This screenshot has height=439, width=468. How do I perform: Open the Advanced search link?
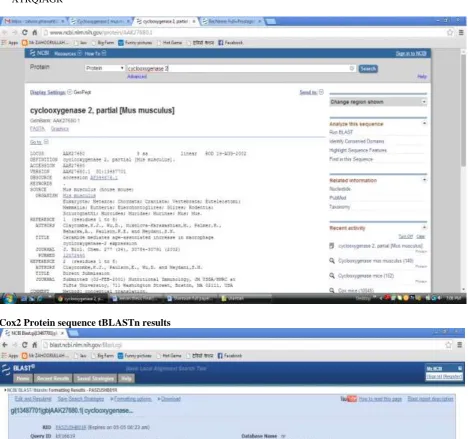pyautogui.click(x=137, y=76)
